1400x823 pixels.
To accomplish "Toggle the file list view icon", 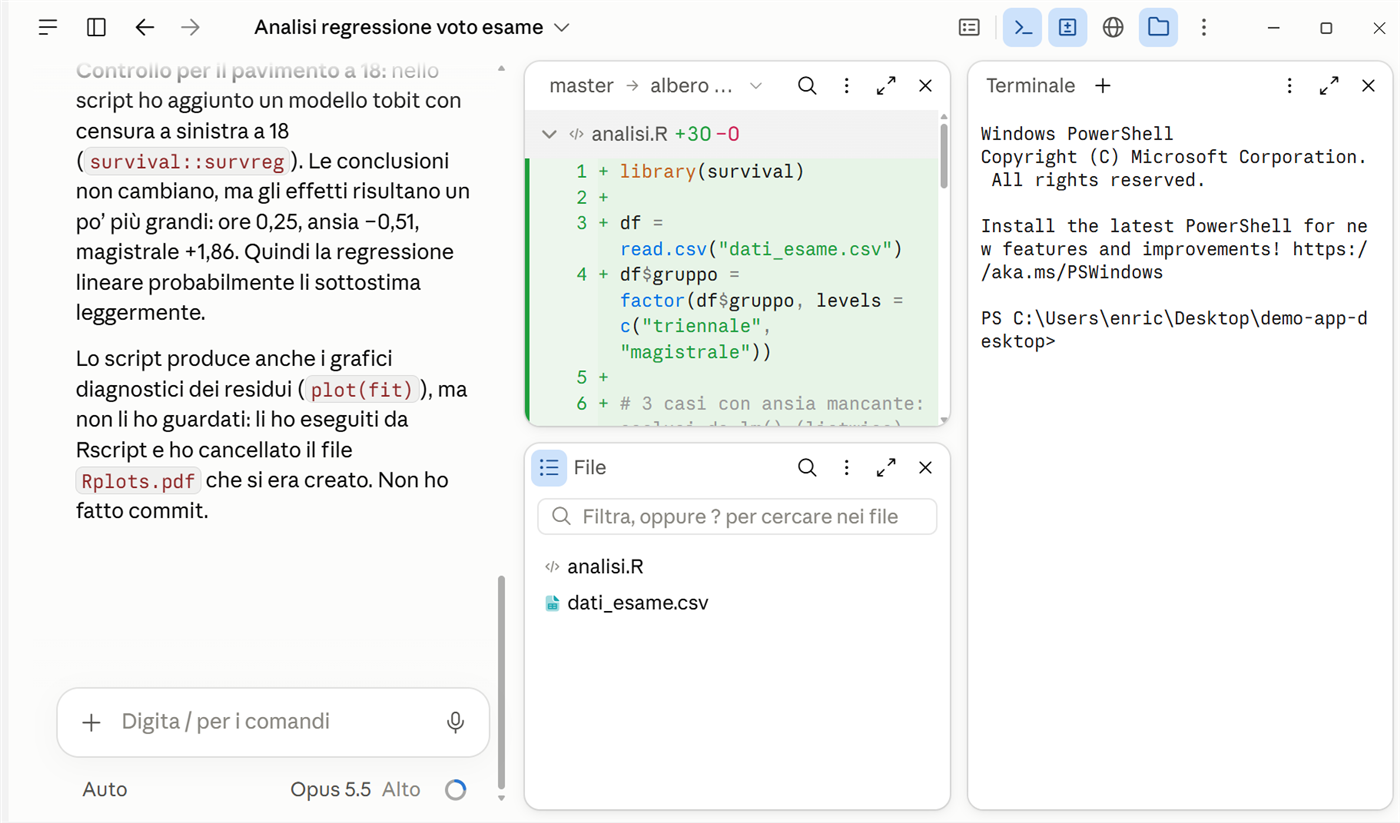I will (x=549, y=468).
